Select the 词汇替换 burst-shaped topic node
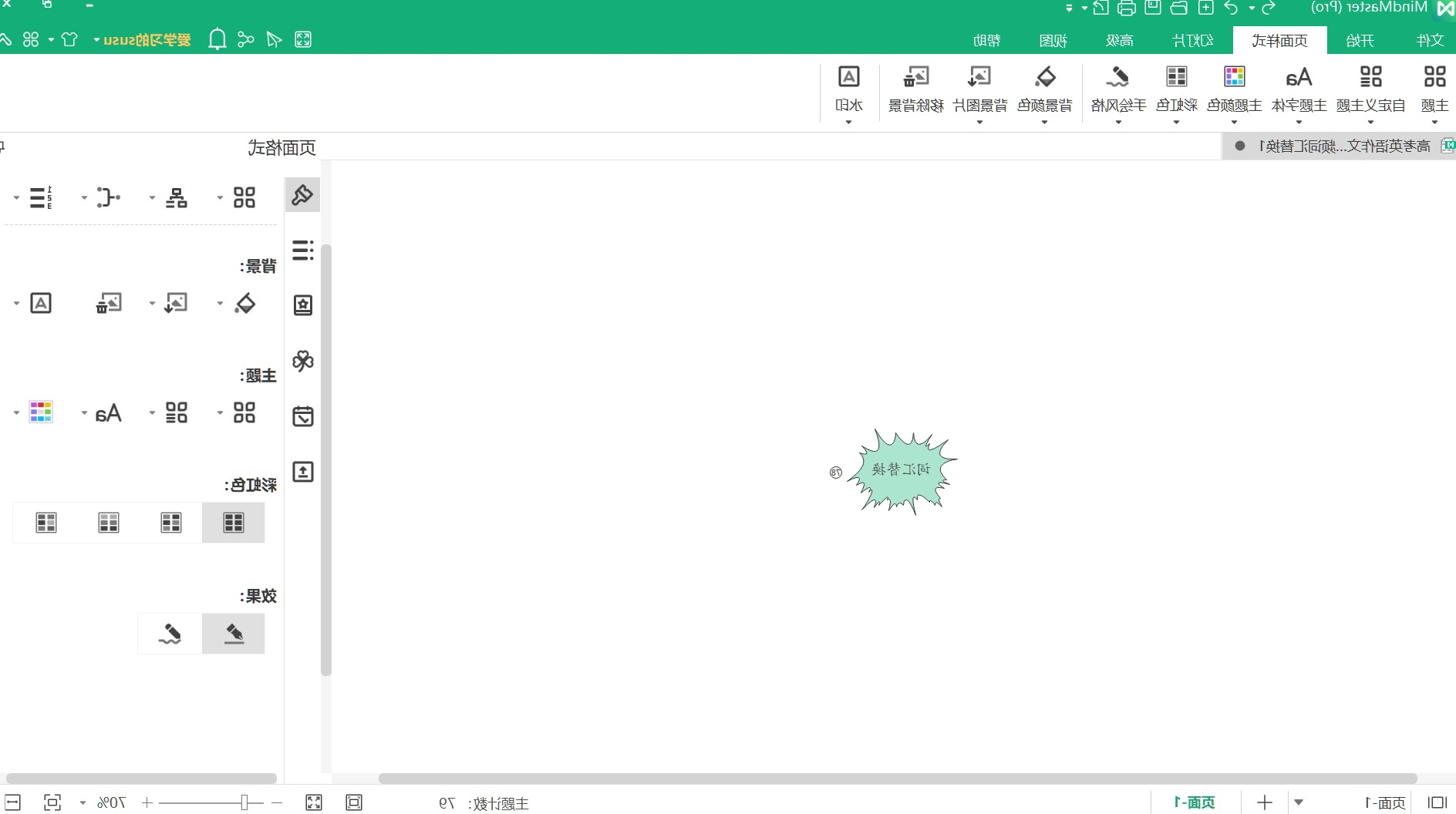This screenshot has width=1456, height=814. (x=902, y=471)
